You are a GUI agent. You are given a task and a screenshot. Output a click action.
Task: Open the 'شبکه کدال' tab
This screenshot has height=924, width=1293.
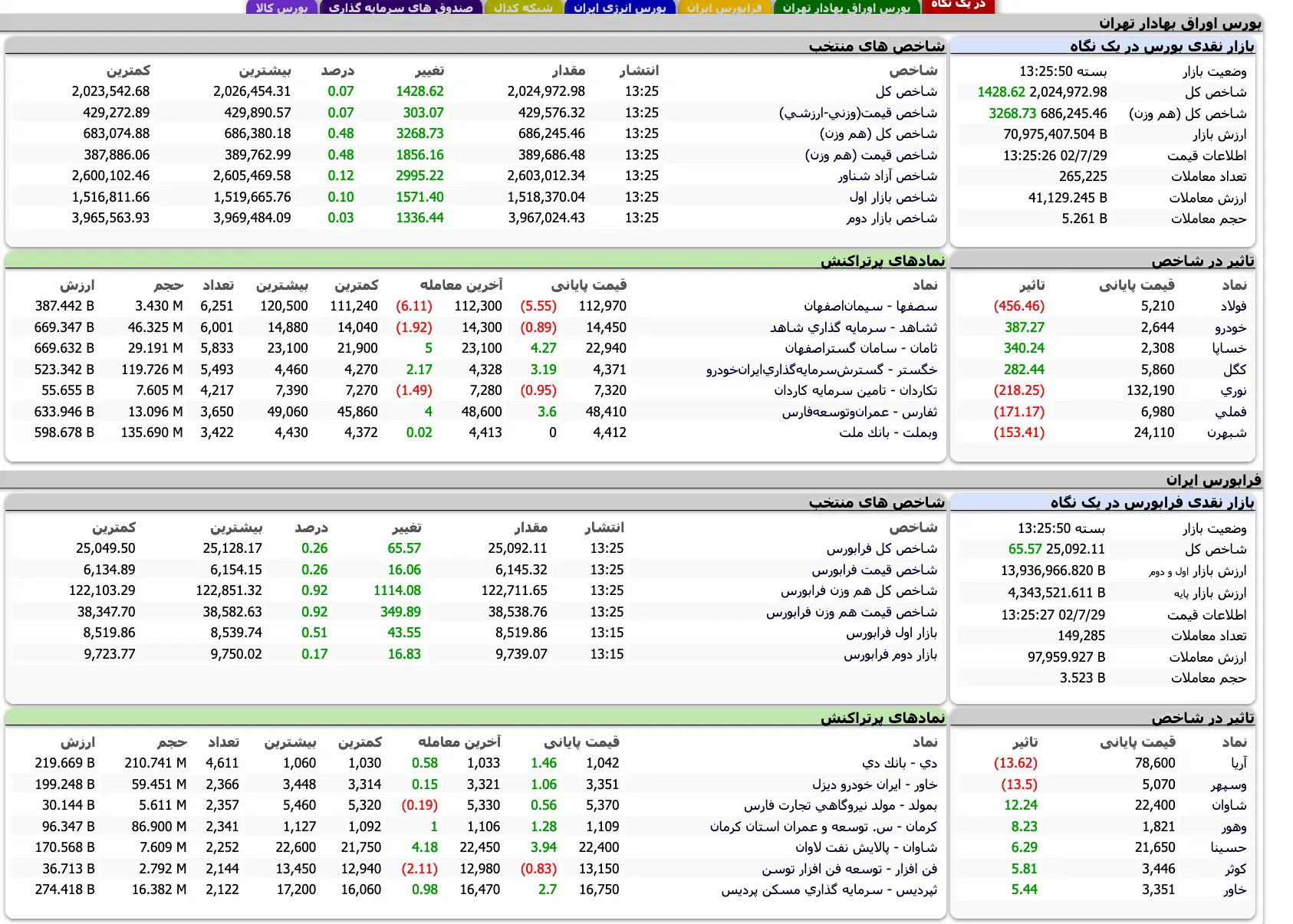523,8
